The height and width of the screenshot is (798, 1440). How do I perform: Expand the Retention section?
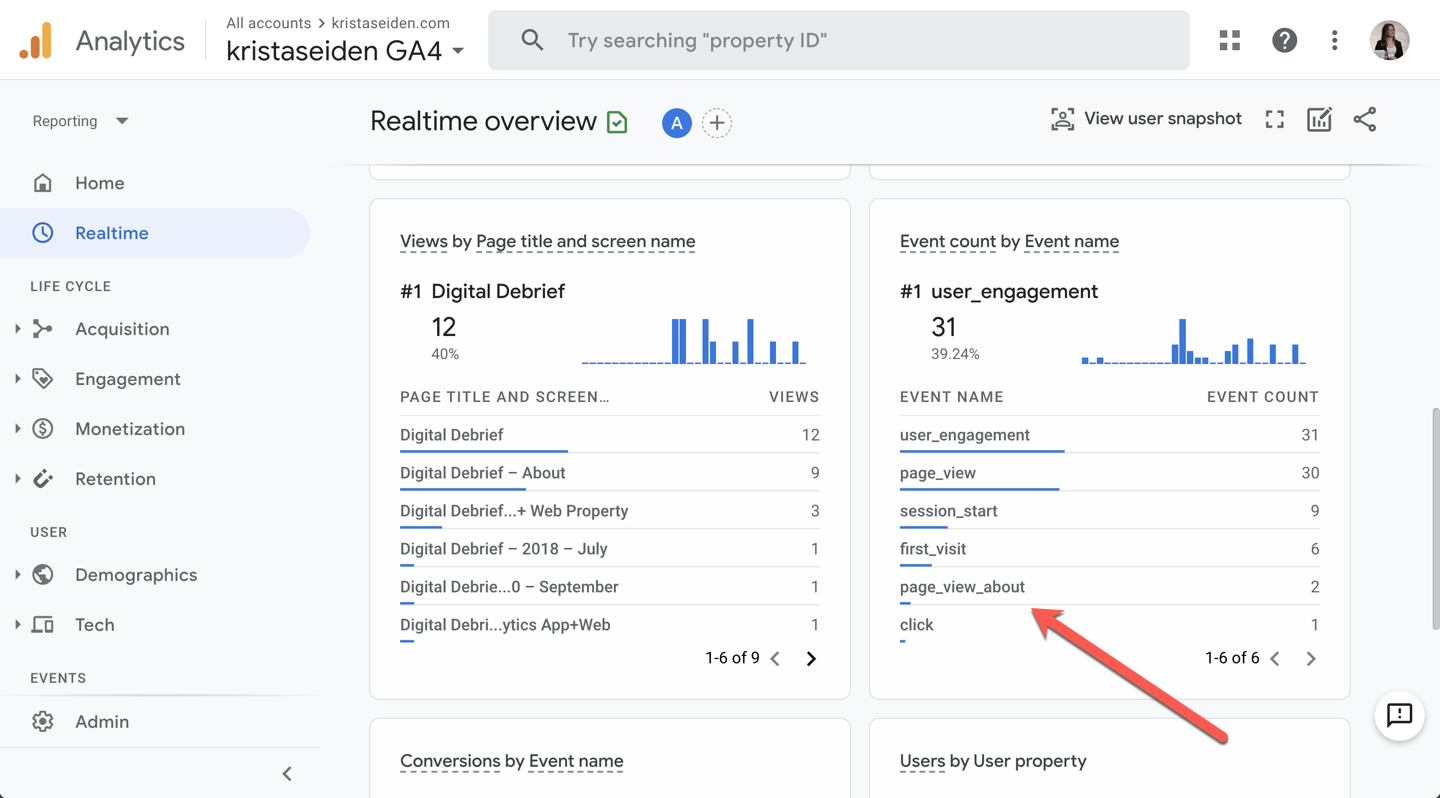pyautogui.click(x=17, y=478)
